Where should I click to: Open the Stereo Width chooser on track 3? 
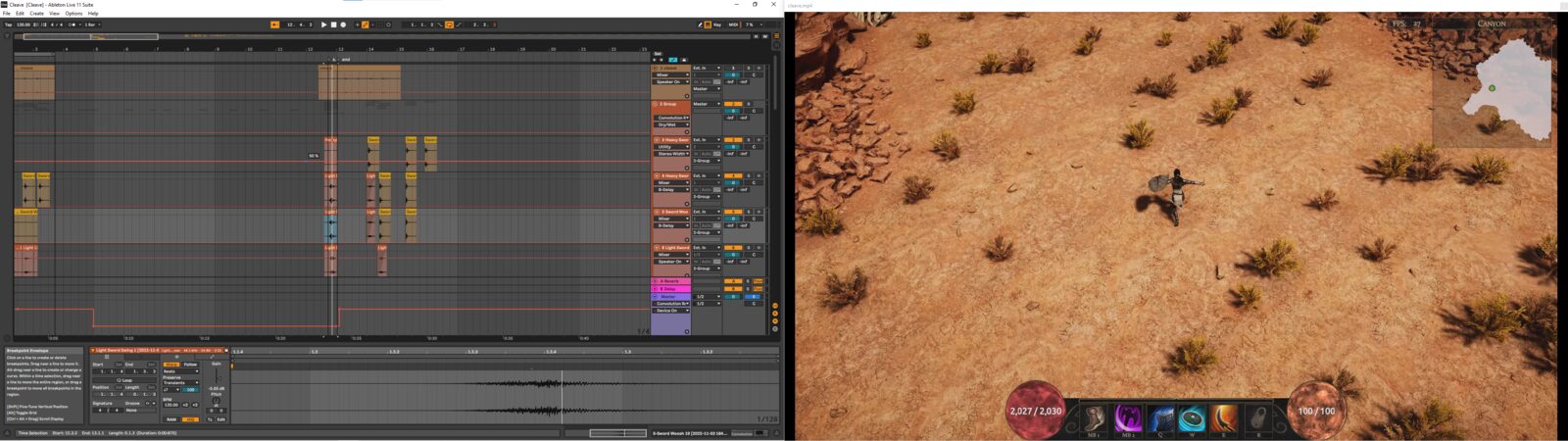pos(671,153)
